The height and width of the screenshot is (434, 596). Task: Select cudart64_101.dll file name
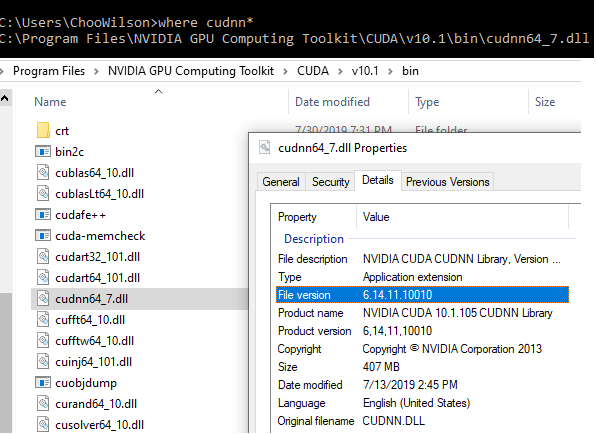click(x=97, y=278)
